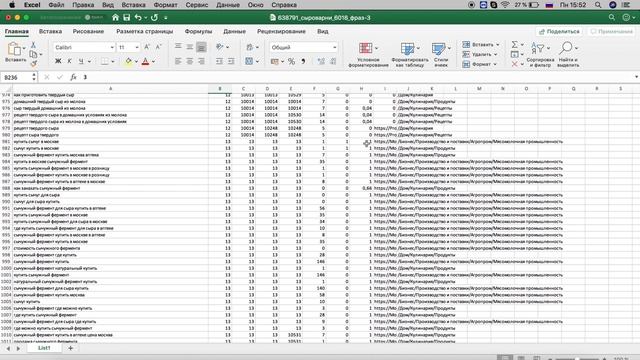This screenshot has height=360, width=640.
Task: Align text left horizontally
Action: click(178, 61)
